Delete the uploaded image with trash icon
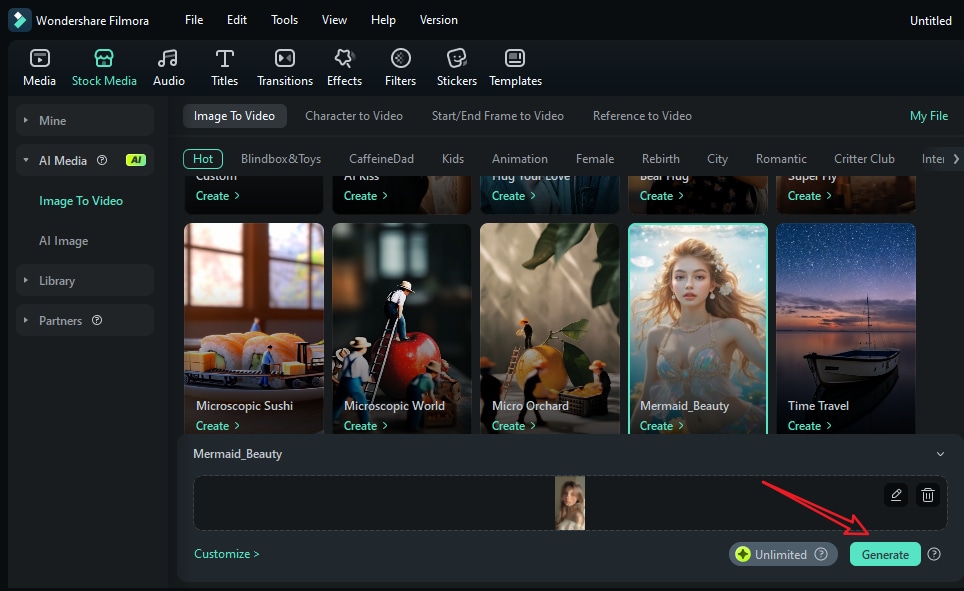This screenshot has width=964, height=591. [x=928, y=494]
